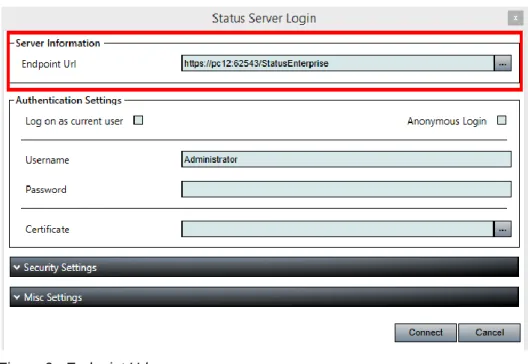Click into the Username field
The height and width of the screenshot is (364, 528).
coord(346,159)
